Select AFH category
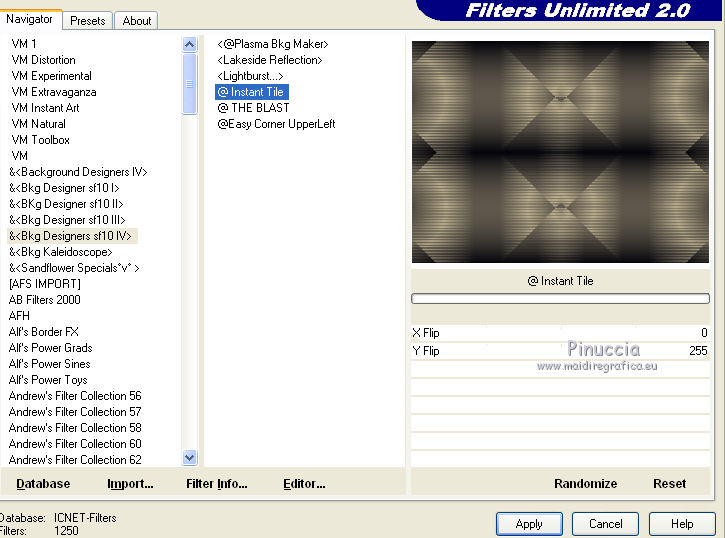 [19, 316]
